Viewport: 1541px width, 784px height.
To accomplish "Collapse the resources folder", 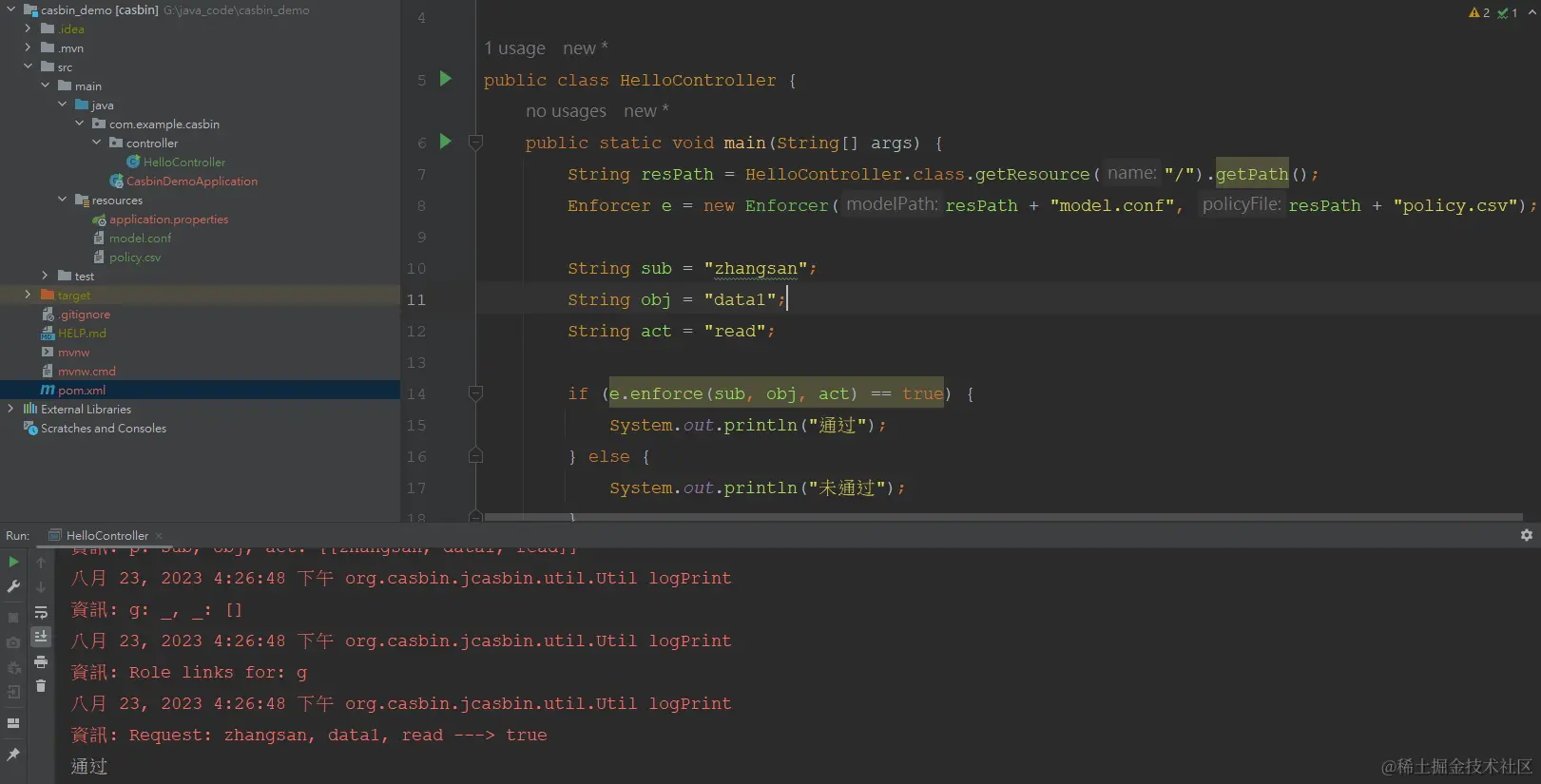I will click(62, 200).
